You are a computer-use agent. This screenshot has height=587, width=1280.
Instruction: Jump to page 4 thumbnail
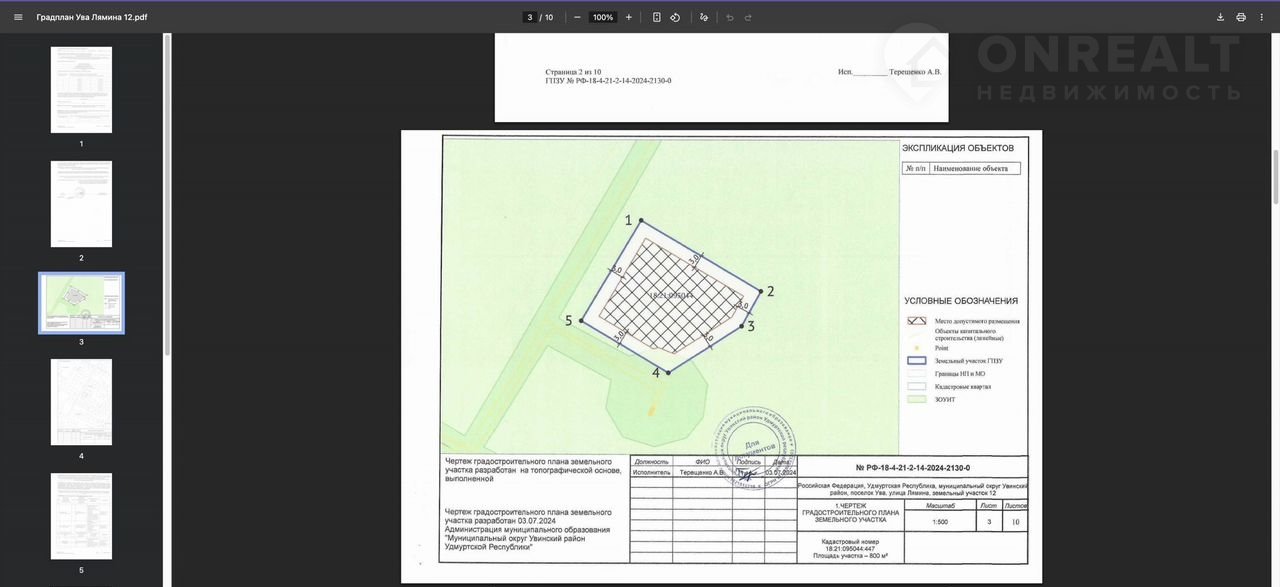point(81,402)
